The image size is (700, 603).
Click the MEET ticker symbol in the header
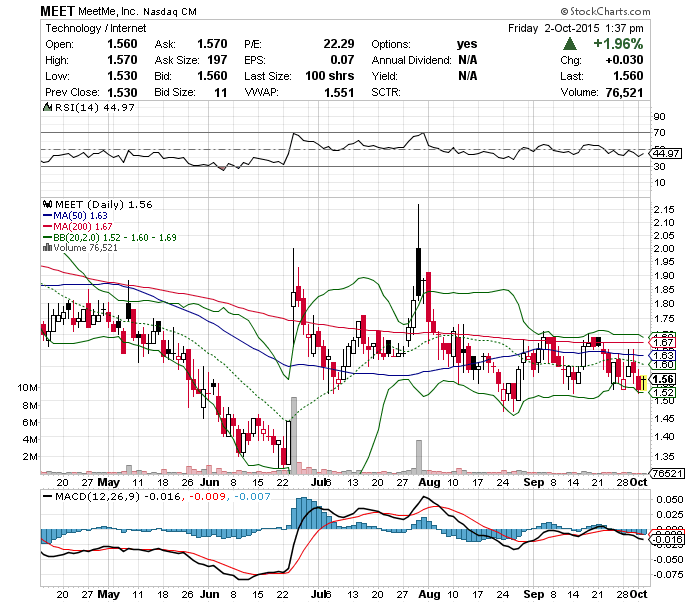[57, 11]
